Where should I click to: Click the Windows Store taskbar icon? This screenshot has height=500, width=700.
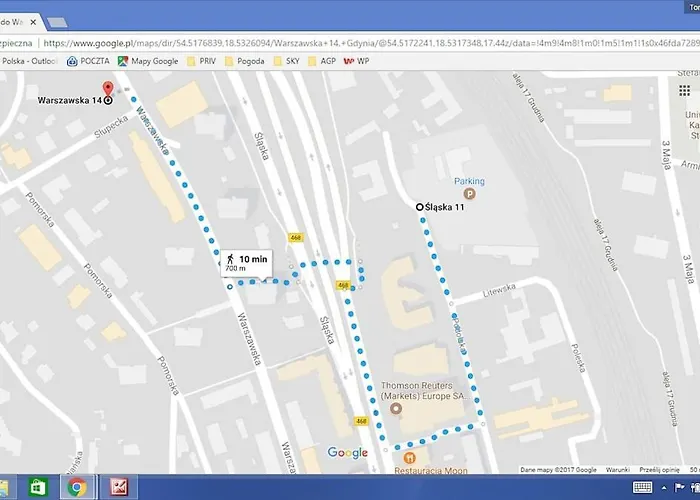click(36, 487)
